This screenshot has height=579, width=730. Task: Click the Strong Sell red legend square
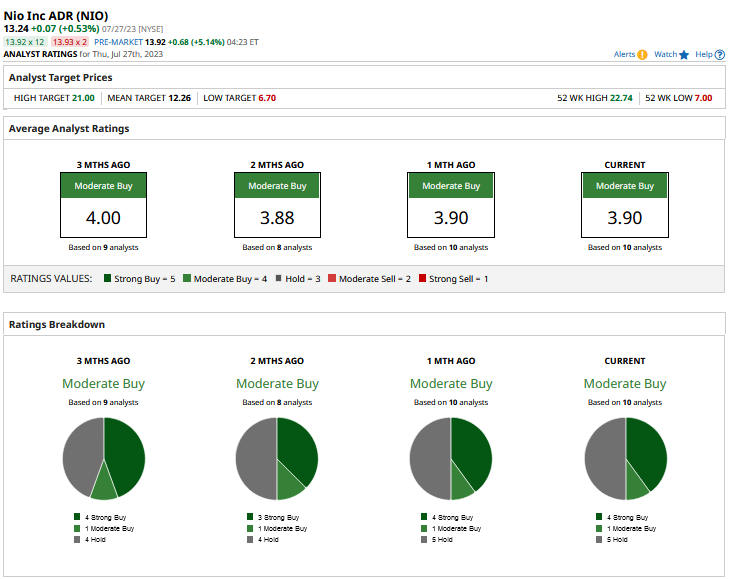tap(422, 278)
